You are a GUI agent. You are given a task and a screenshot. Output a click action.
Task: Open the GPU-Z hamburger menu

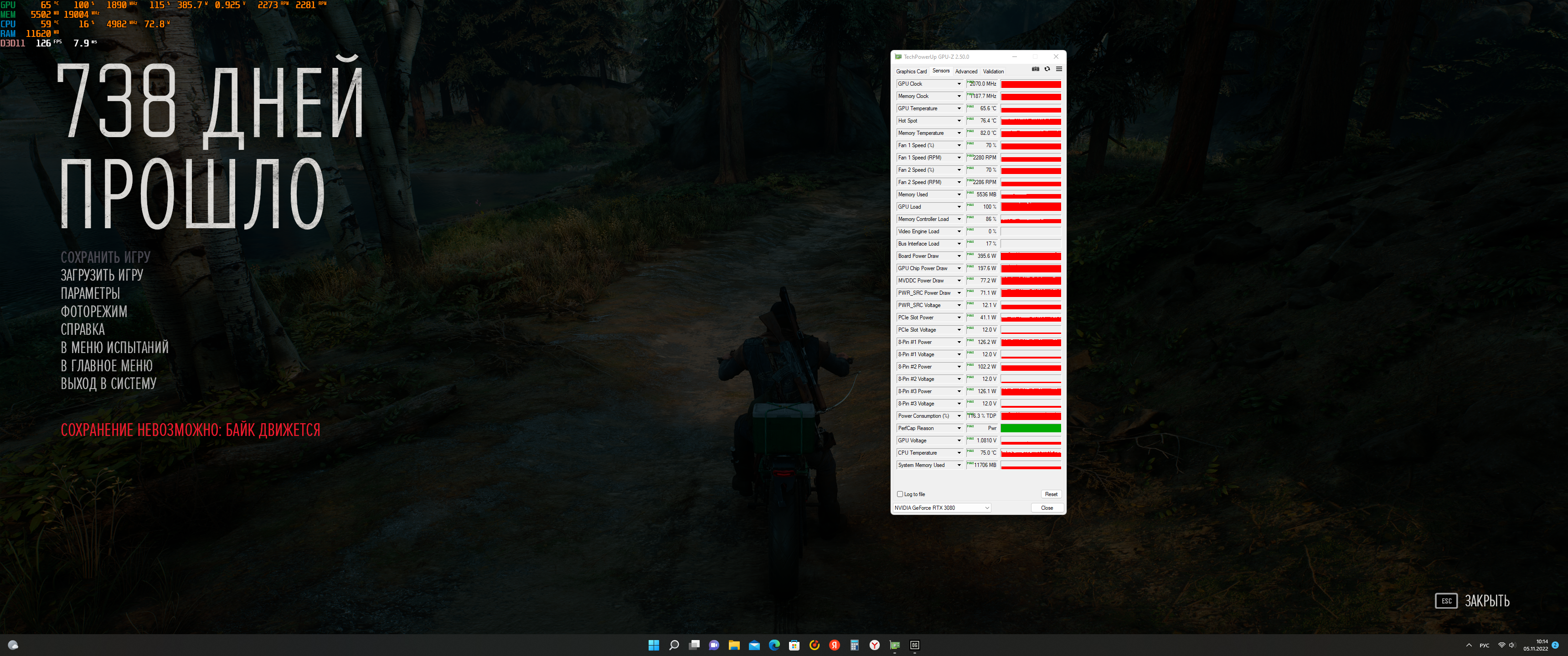1058,69
